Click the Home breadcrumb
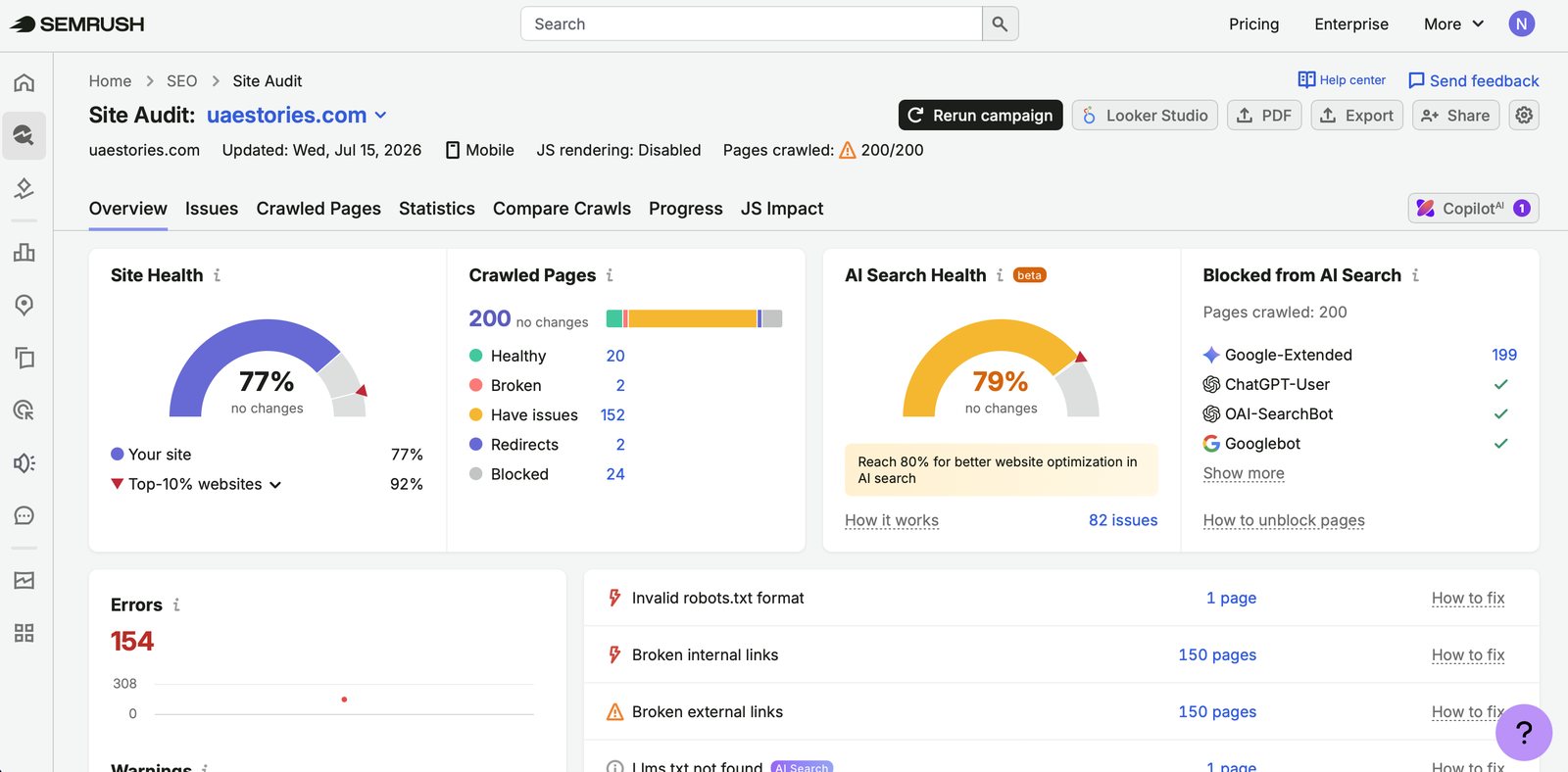The image size is (1568, 772). 110,80
